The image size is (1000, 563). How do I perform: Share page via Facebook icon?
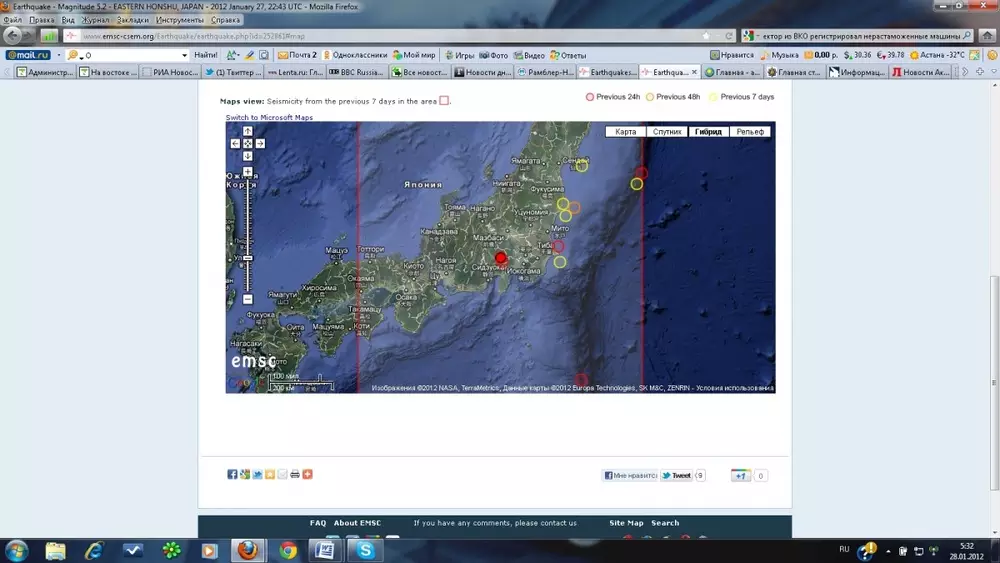coord(232,474)
